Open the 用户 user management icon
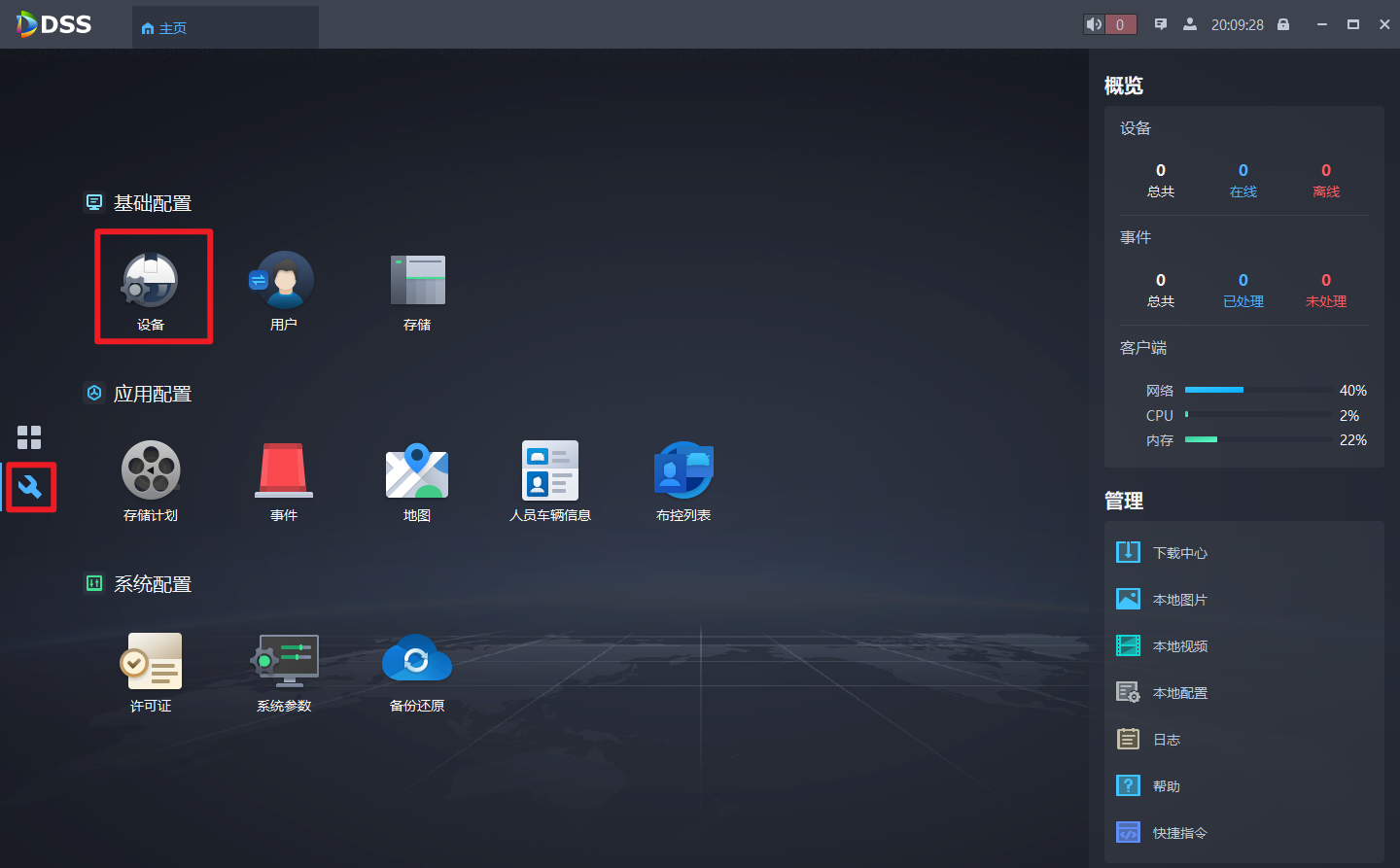This screenshot has width=1400, height=868. click(283, 282)
